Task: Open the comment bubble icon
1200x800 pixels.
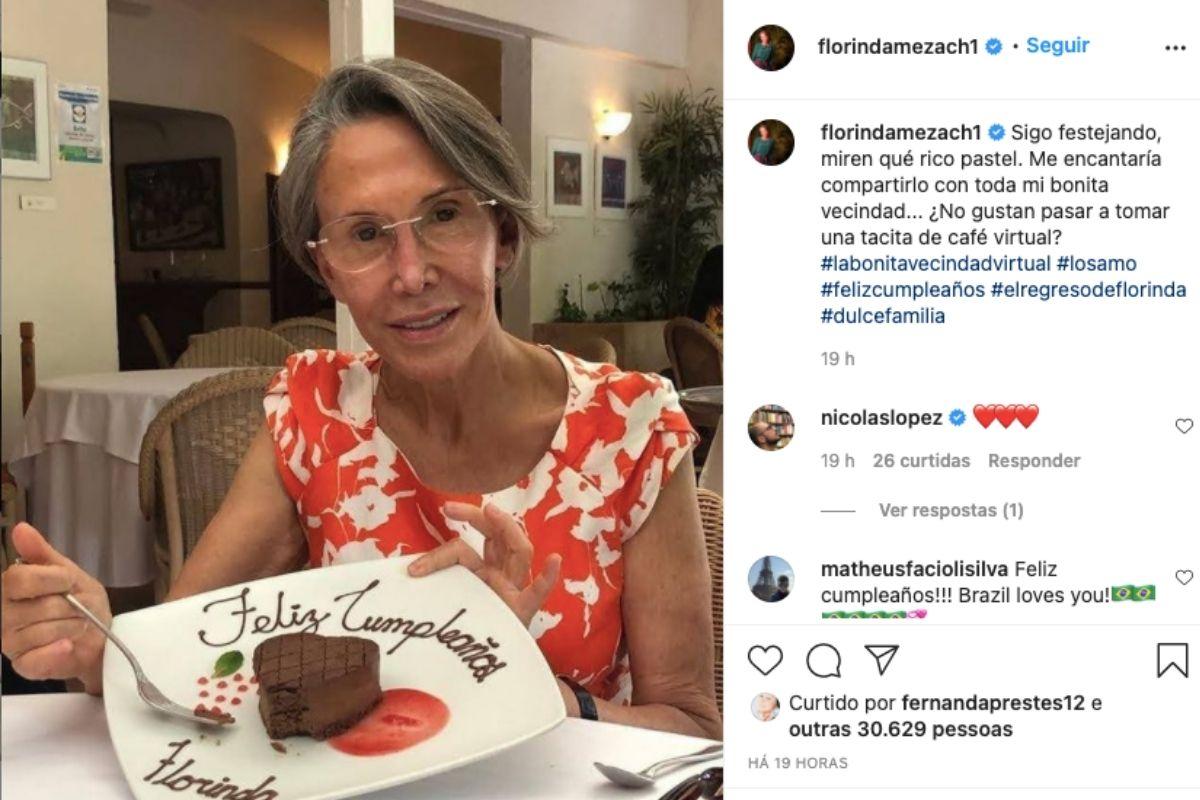Action: 823,660
